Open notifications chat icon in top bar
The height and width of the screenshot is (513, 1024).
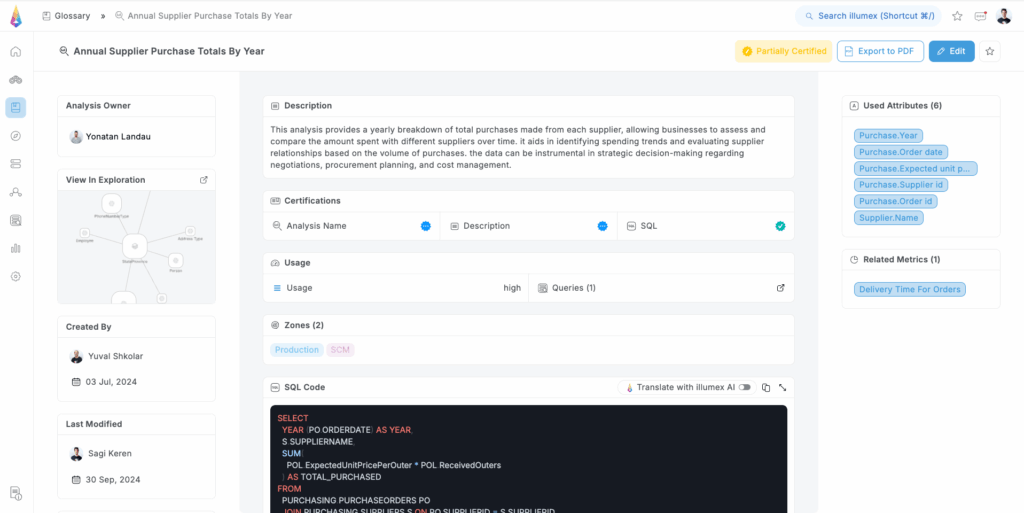coord(980,16)
